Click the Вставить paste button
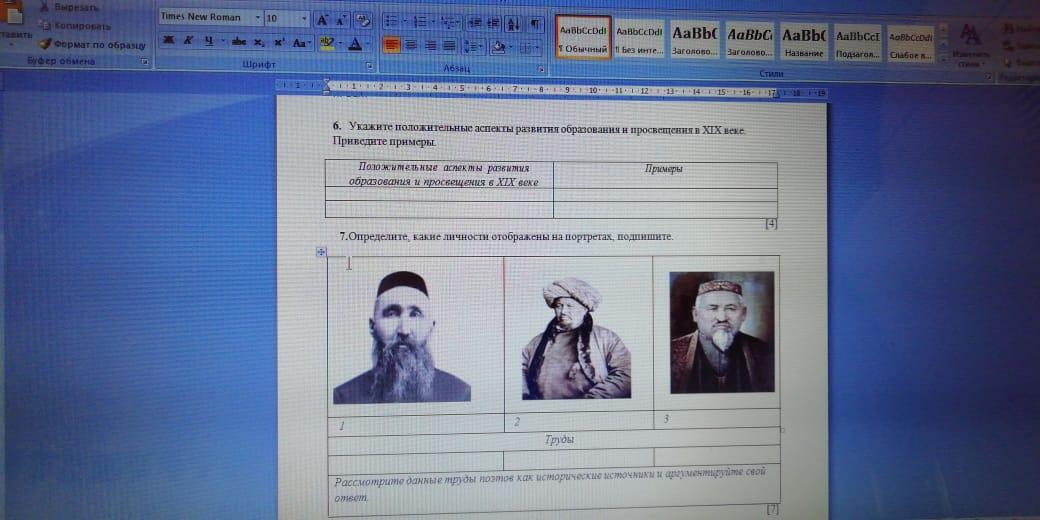The height and width of the screenshot is (520, 1040). coord(13,23)
